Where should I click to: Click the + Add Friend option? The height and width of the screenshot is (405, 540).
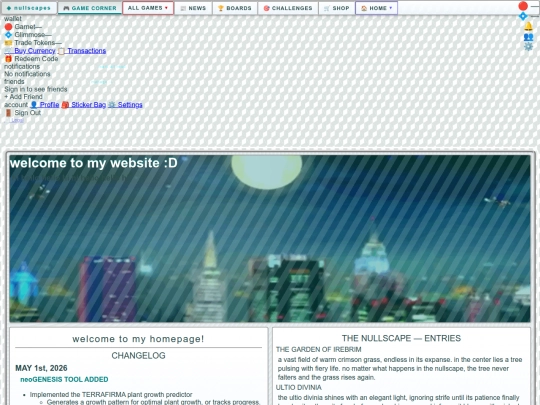coord(23,97)
